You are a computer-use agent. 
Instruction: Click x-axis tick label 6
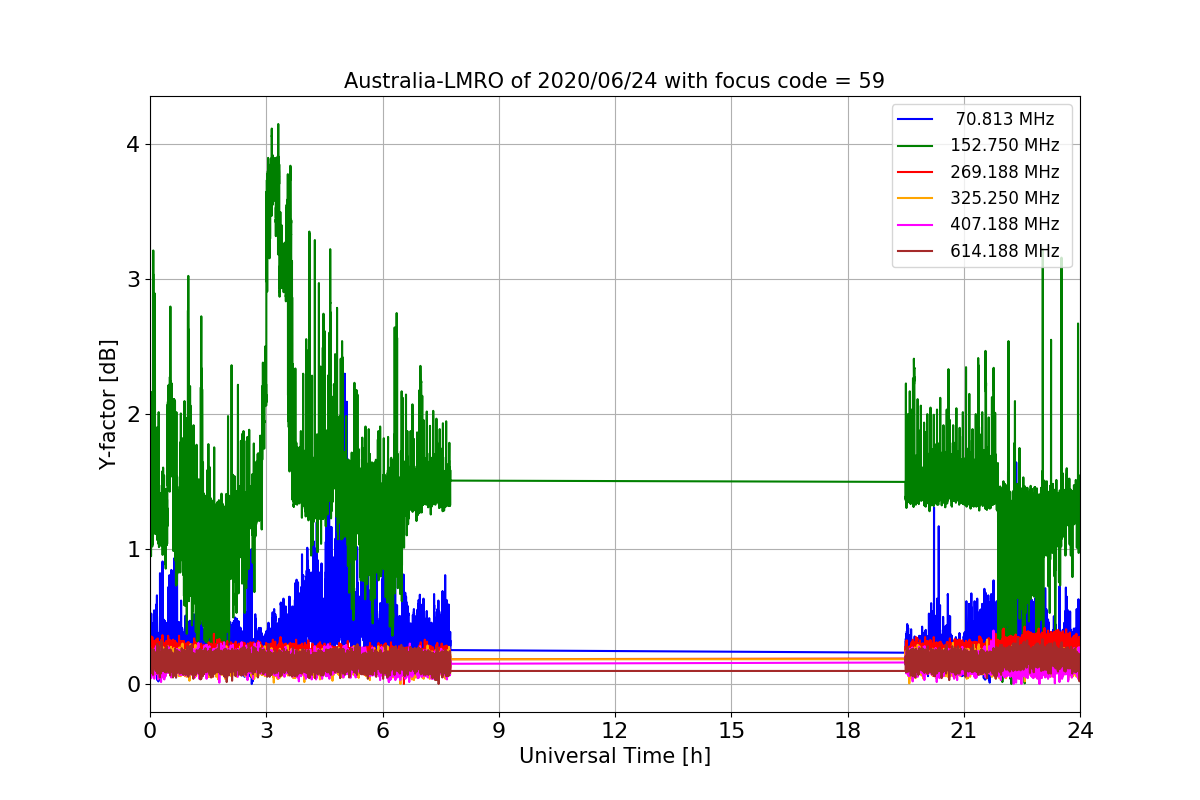tap(382, 731)
